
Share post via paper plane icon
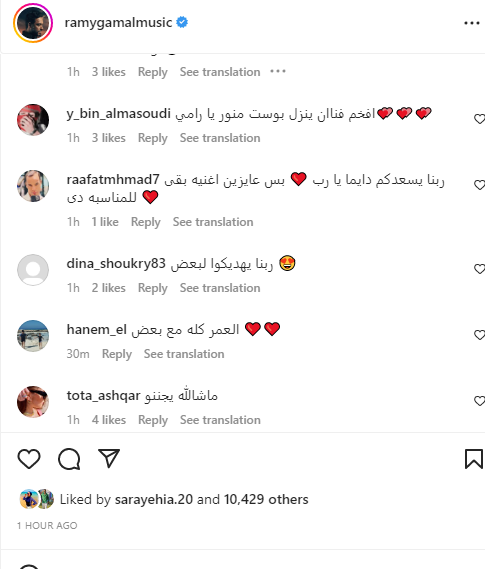109,458
